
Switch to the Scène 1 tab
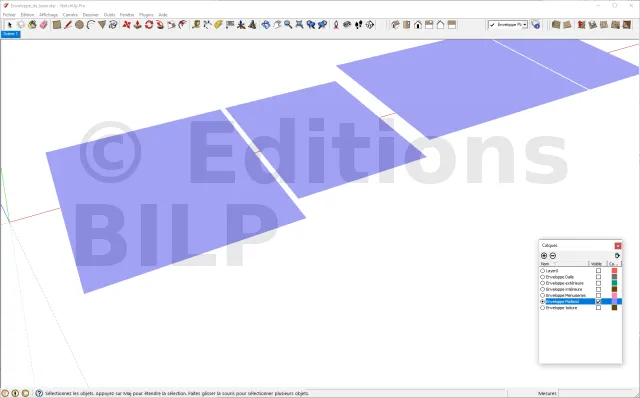pyautogui.click(x=11, y=34)
